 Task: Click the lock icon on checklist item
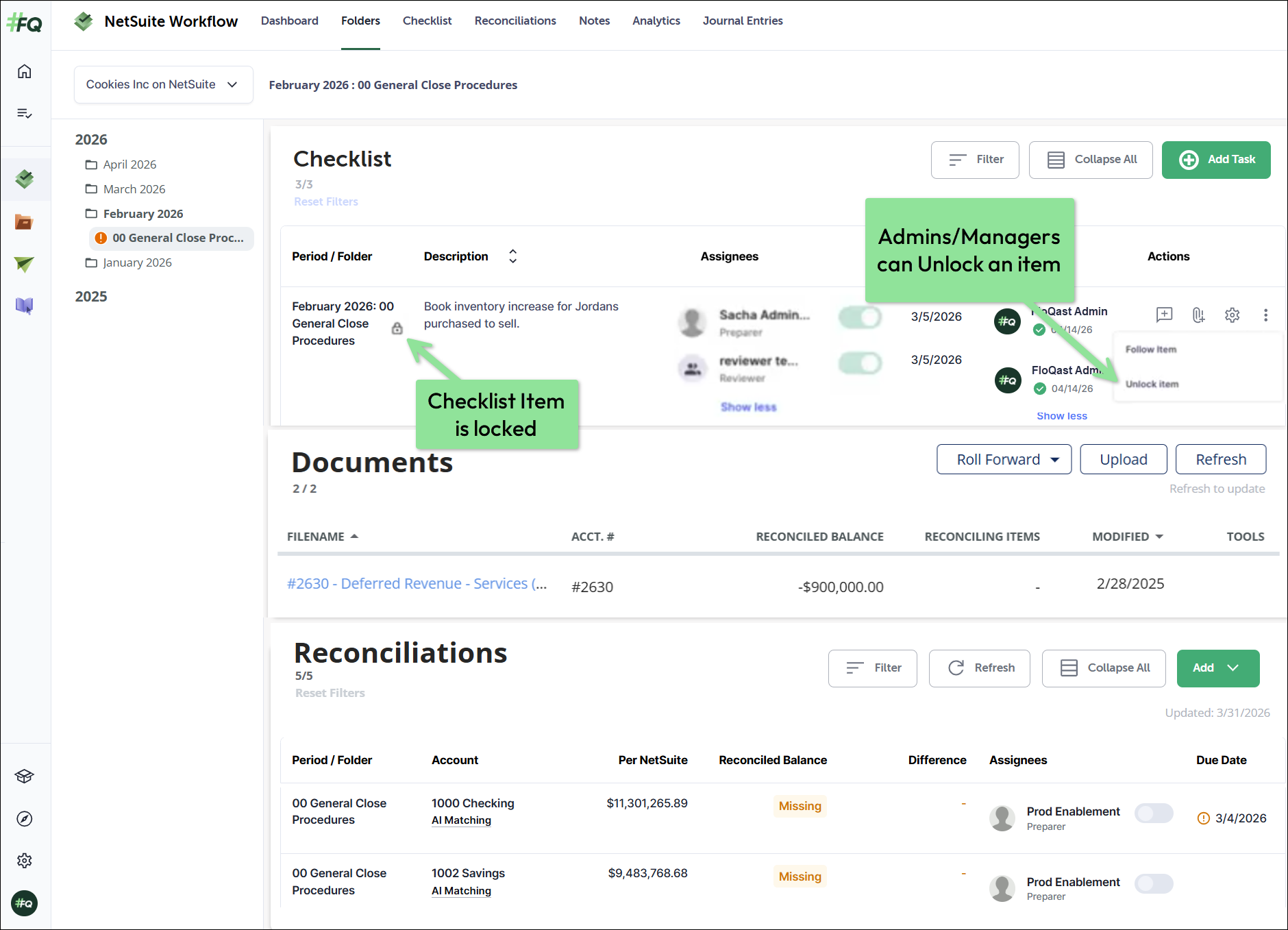[397, 328]
